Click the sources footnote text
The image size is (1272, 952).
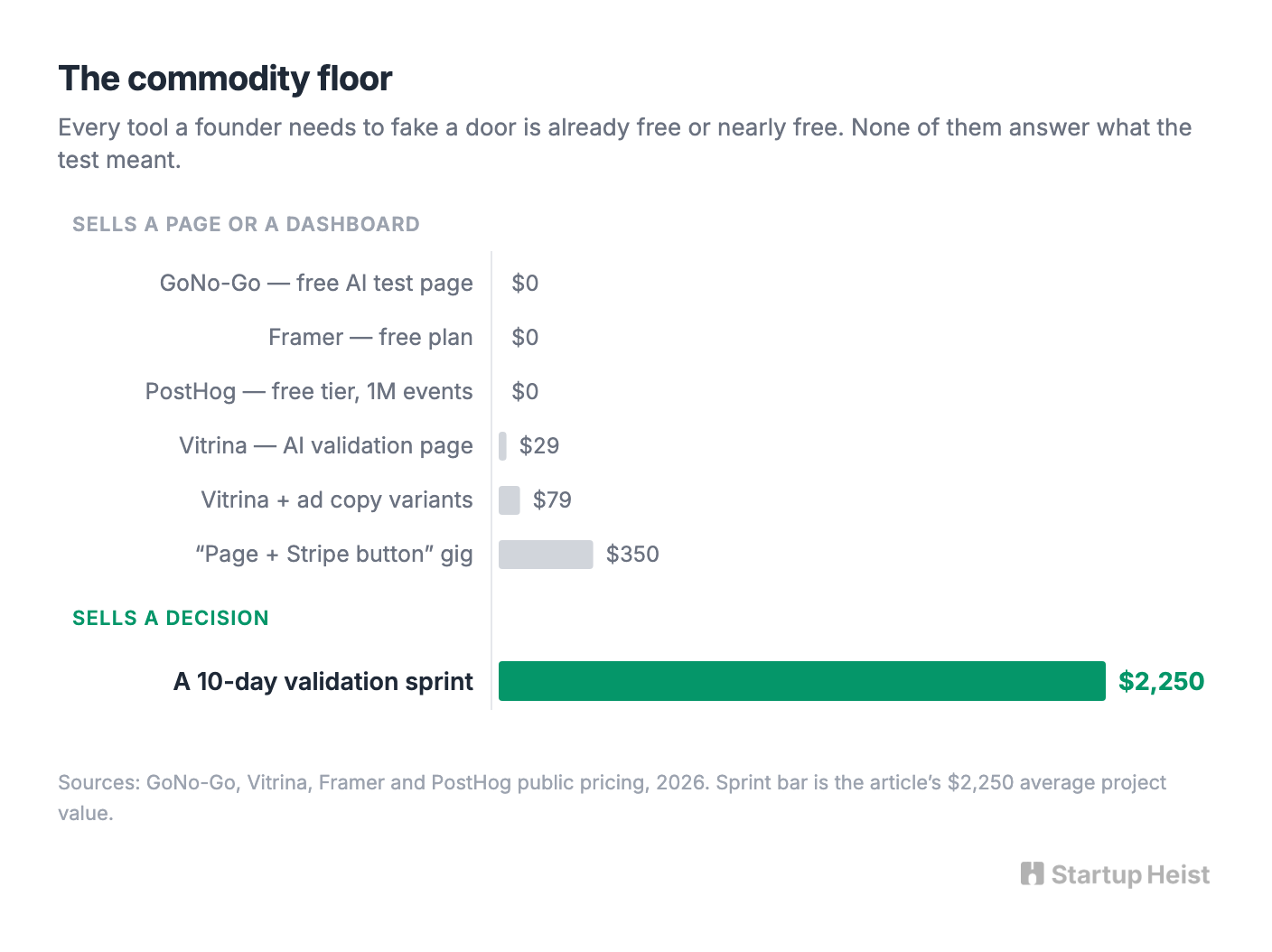(612, 798)
